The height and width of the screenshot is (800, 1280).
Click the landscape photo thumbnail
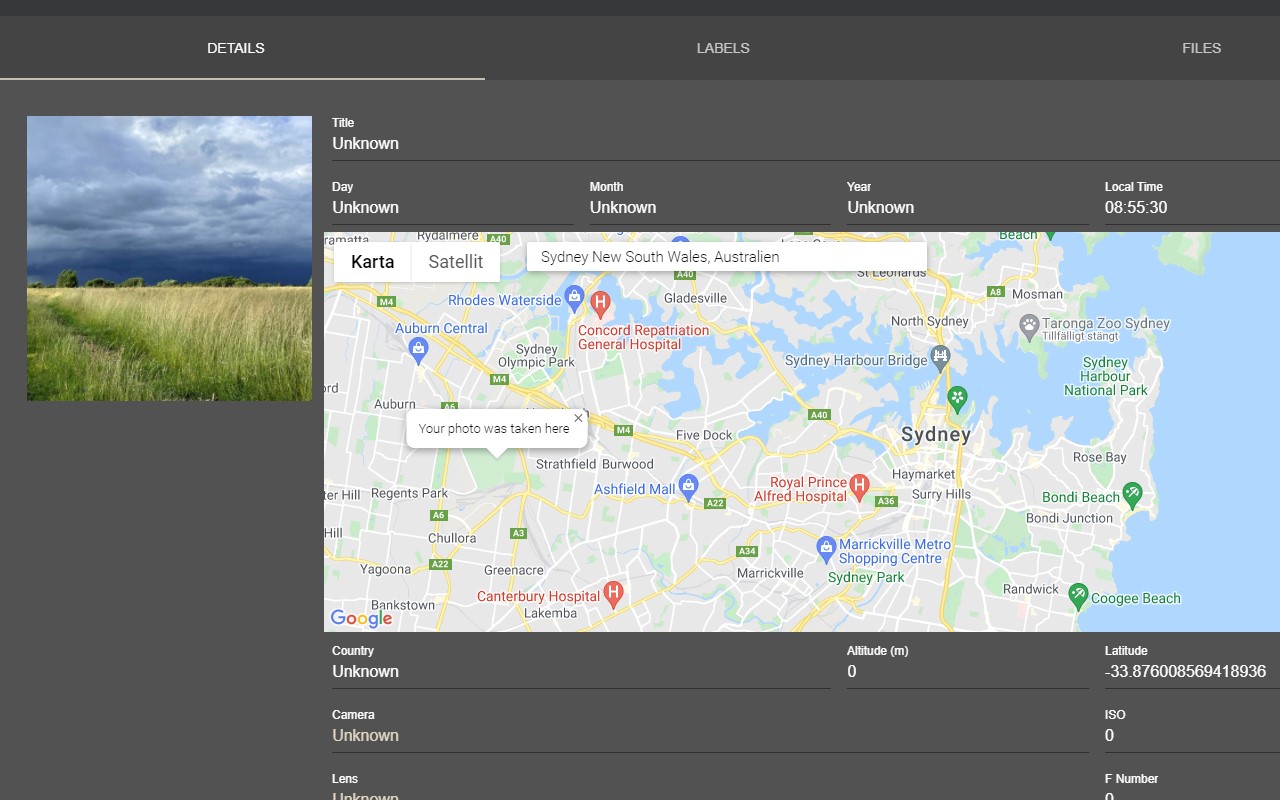pyautogui.click(x=169, y=258)
